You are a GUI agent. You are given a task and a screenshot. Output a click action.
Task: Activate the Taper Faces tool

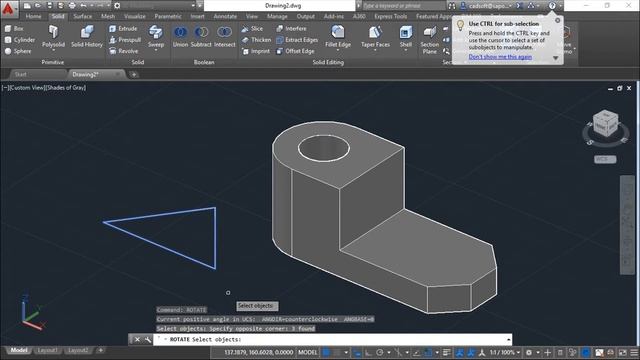click(375, 36)
